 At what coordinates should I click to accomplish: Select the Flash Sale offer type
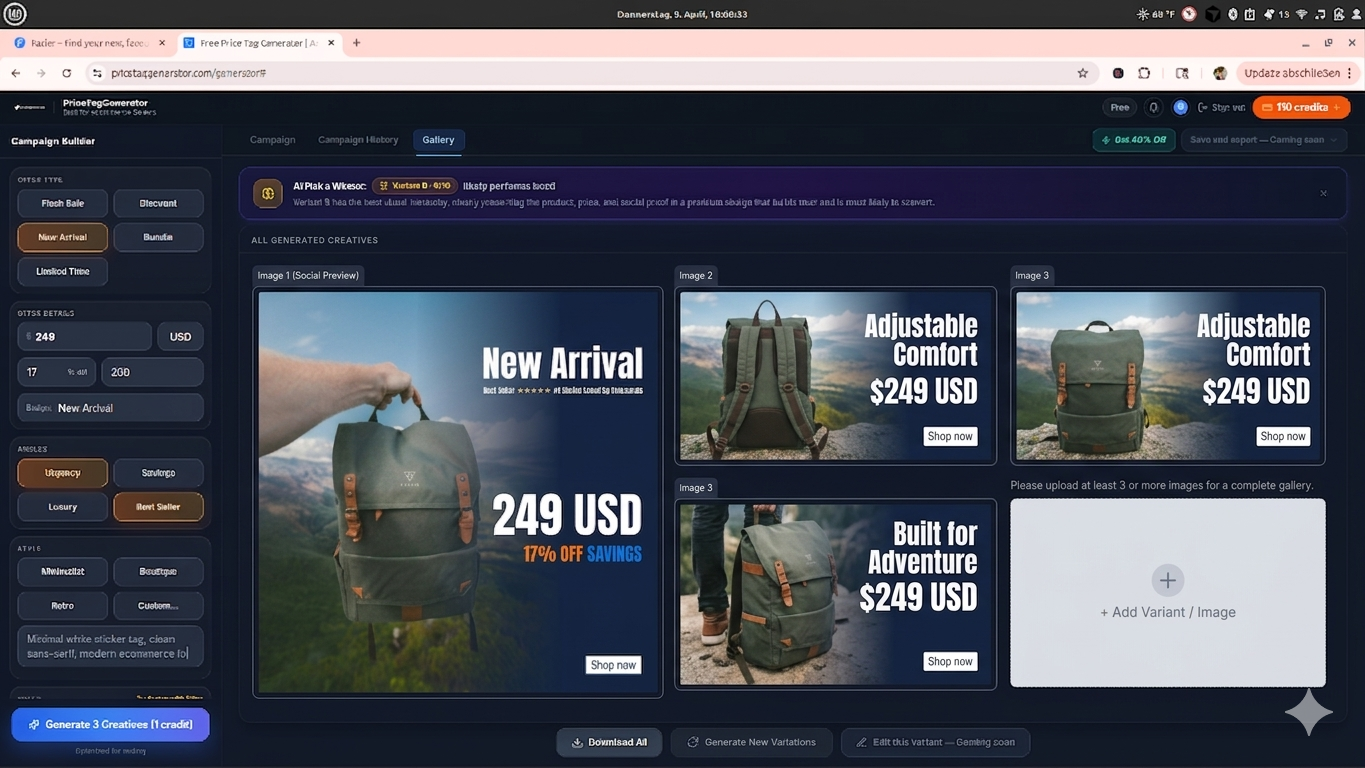[63, 203]
